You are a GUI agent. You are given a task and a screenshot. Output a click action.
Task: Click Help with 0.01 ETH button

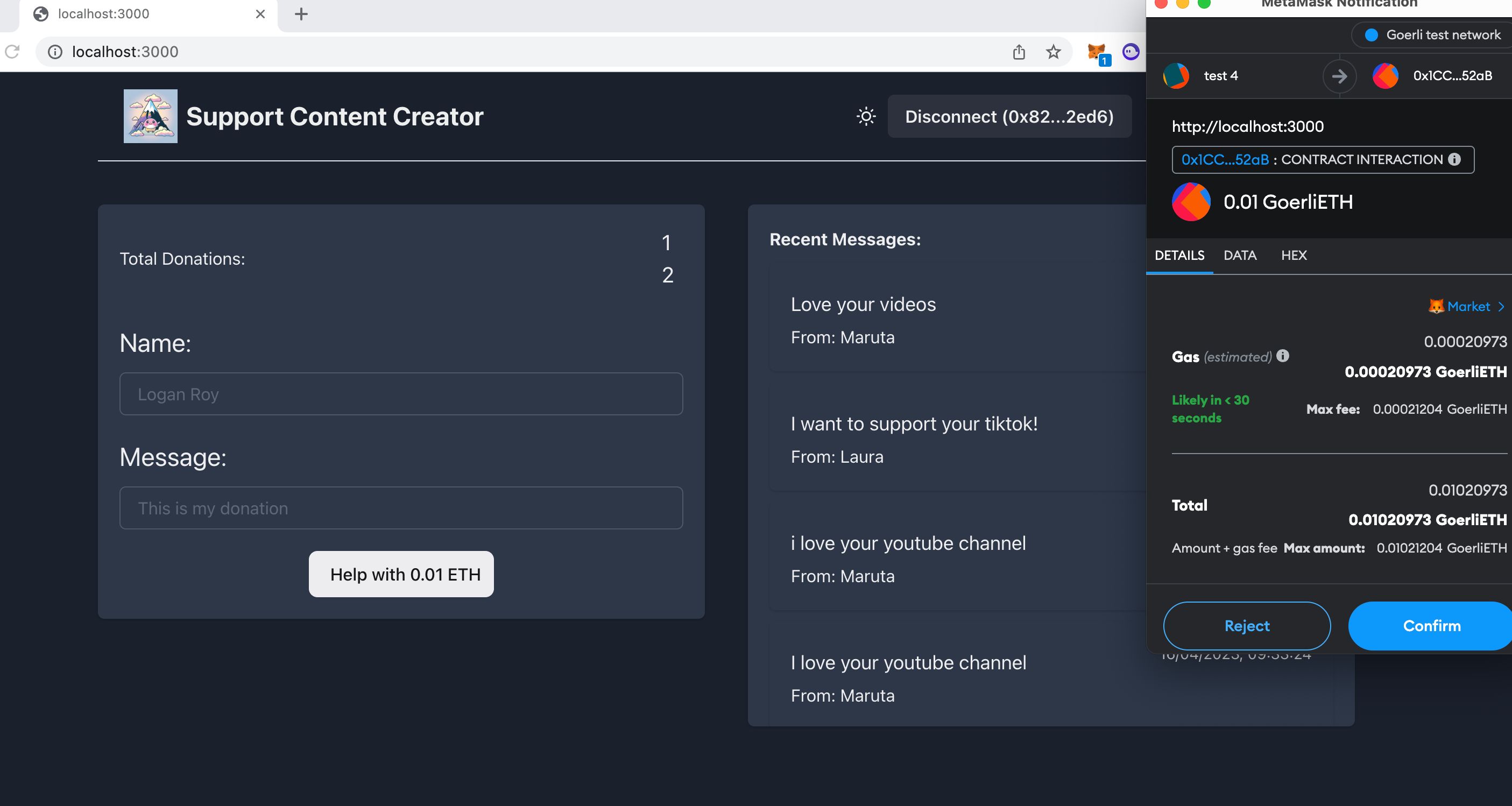tap(401, 574)
